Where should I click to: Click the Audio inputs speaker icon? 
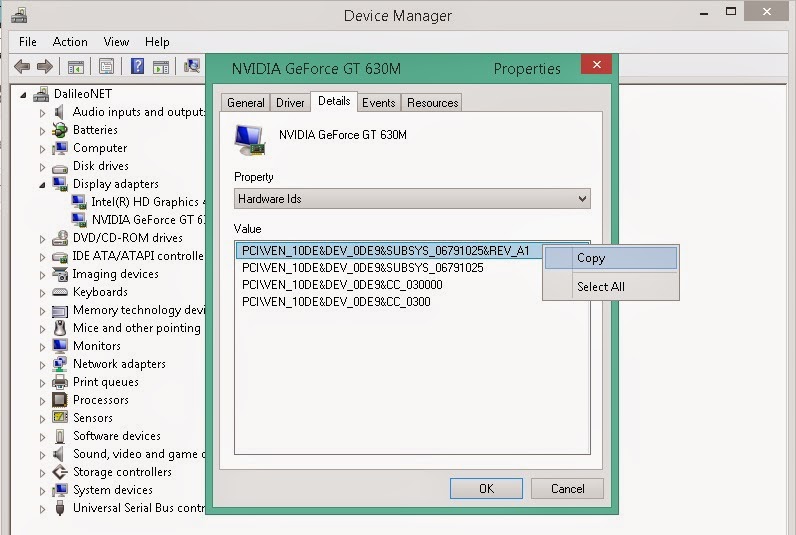[x=59, y=112]
